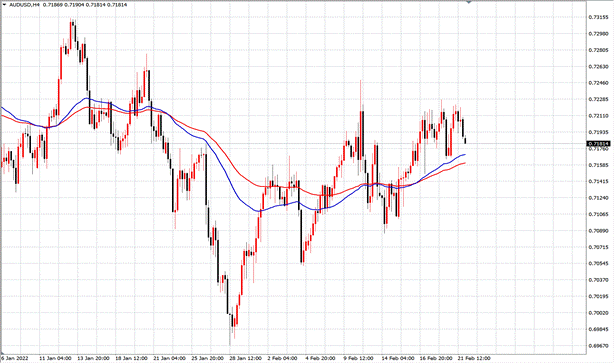Click the 28 Jan 12:00 time axis label
Viewport: 614px width, 363px height.
tap(246, 358)
